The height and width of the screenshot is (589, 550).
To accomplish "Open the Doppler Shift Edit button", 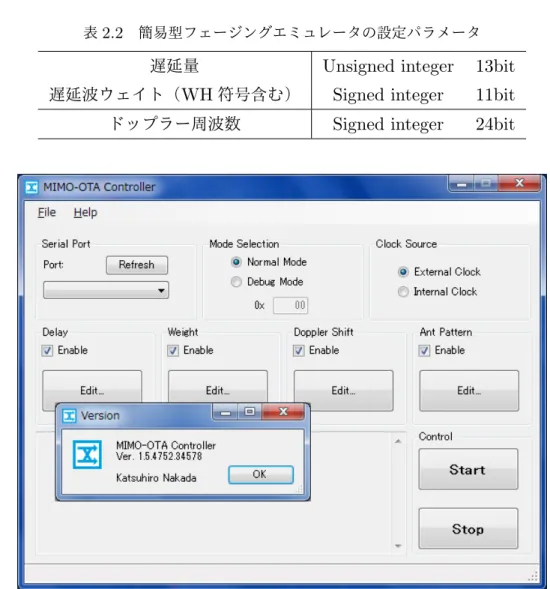I will pyautogui.click(x=343, y=391).
